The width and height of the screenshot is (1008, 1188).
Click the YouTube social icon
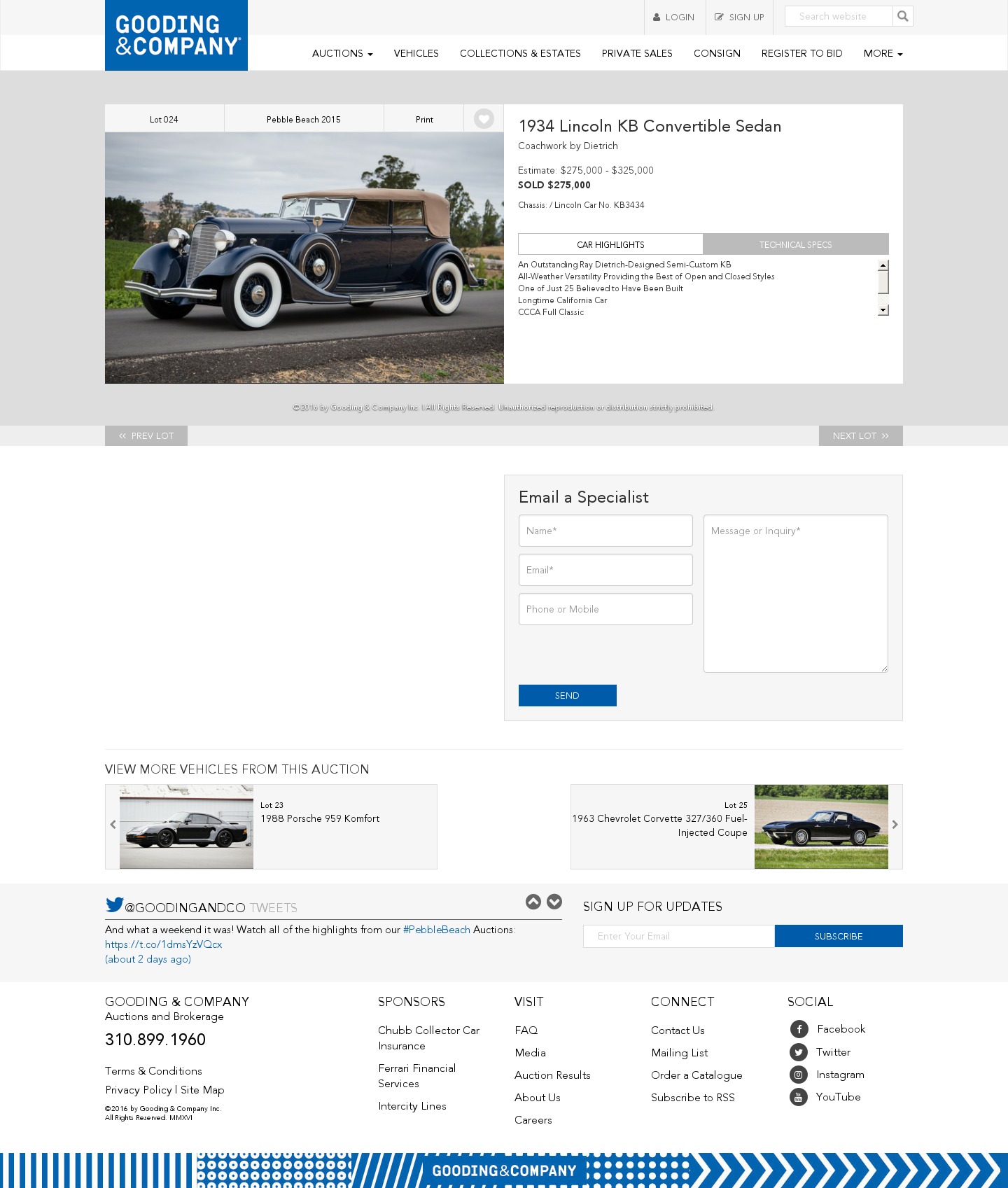click(799, 1097)
